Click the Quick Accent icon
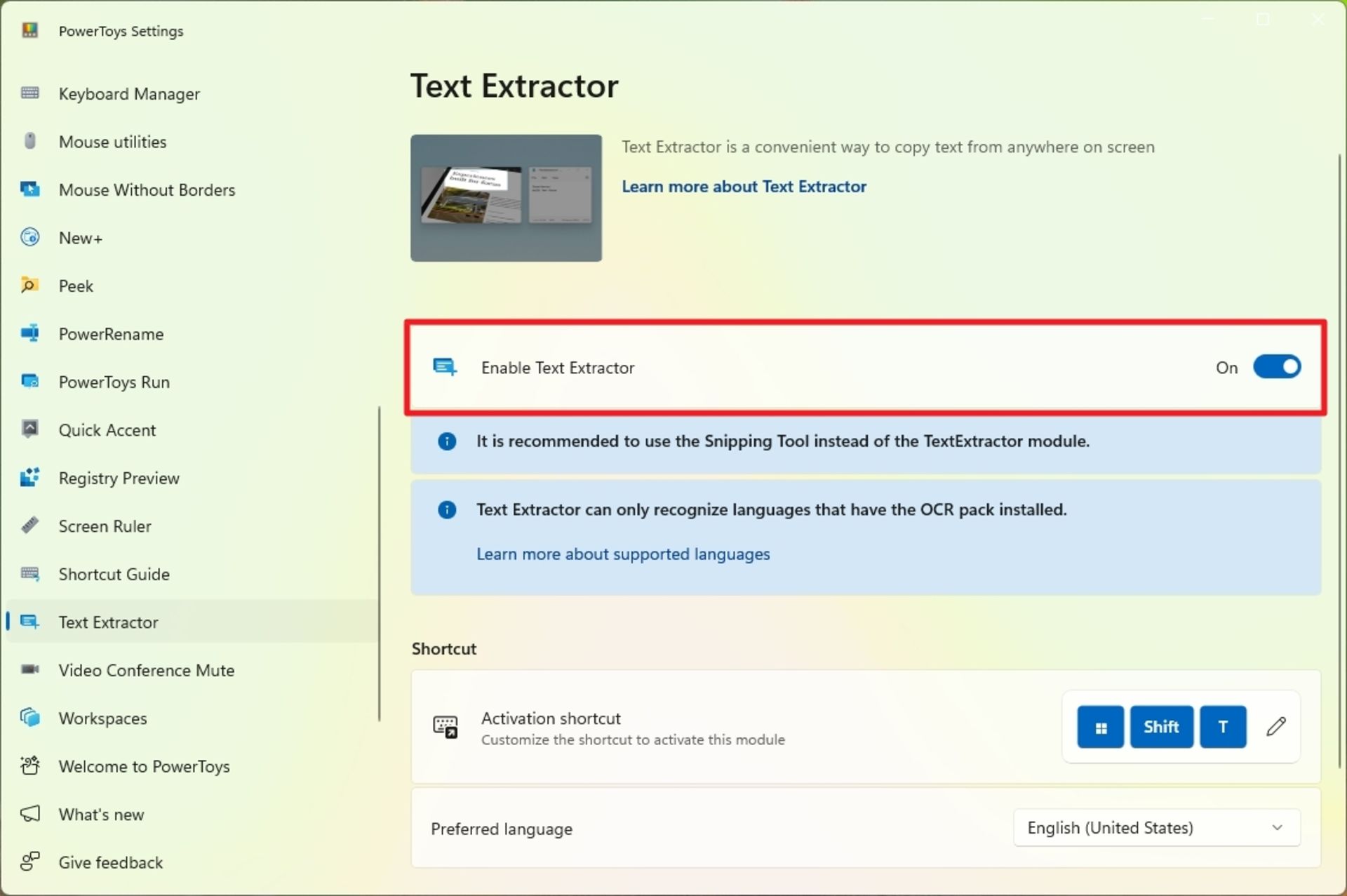This screenshot has width=1347, height=896. coord(30,429)
